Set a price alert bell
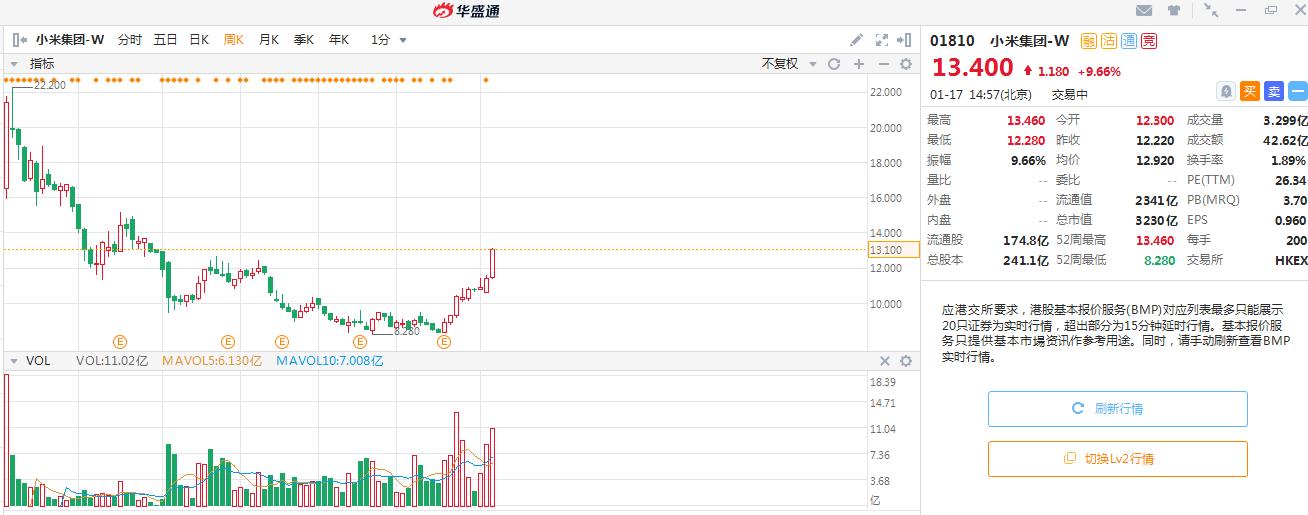 [x=1226, y=91]
